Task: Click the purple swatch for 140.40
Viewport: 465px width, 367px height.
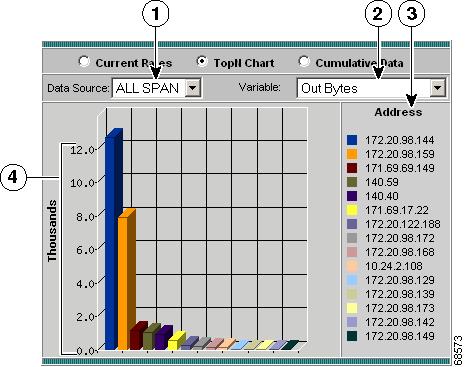Action: point(352,196)
